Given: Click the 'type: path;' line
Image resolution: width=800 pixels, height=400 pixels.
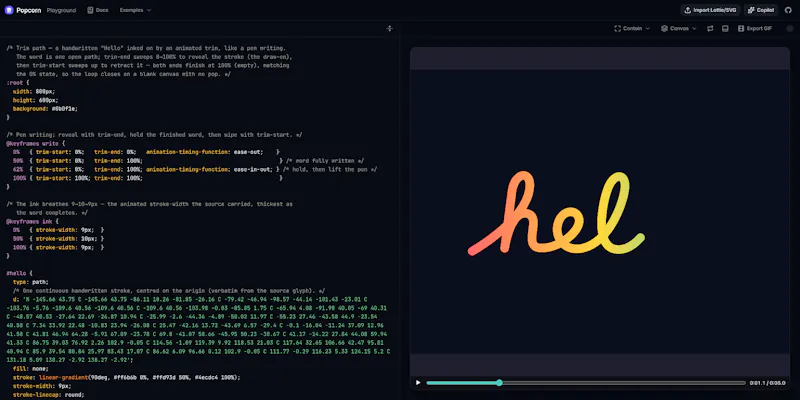Looking at the screenshot, I should [x=31, y=282].
